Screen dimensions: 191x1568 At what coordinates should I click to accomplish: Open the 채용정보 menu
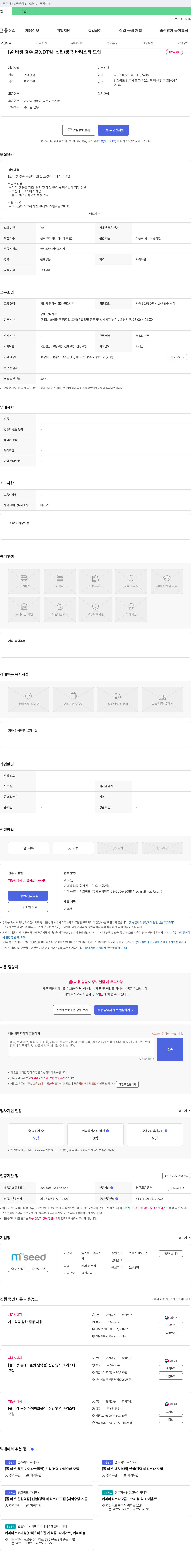click(32, 30)
